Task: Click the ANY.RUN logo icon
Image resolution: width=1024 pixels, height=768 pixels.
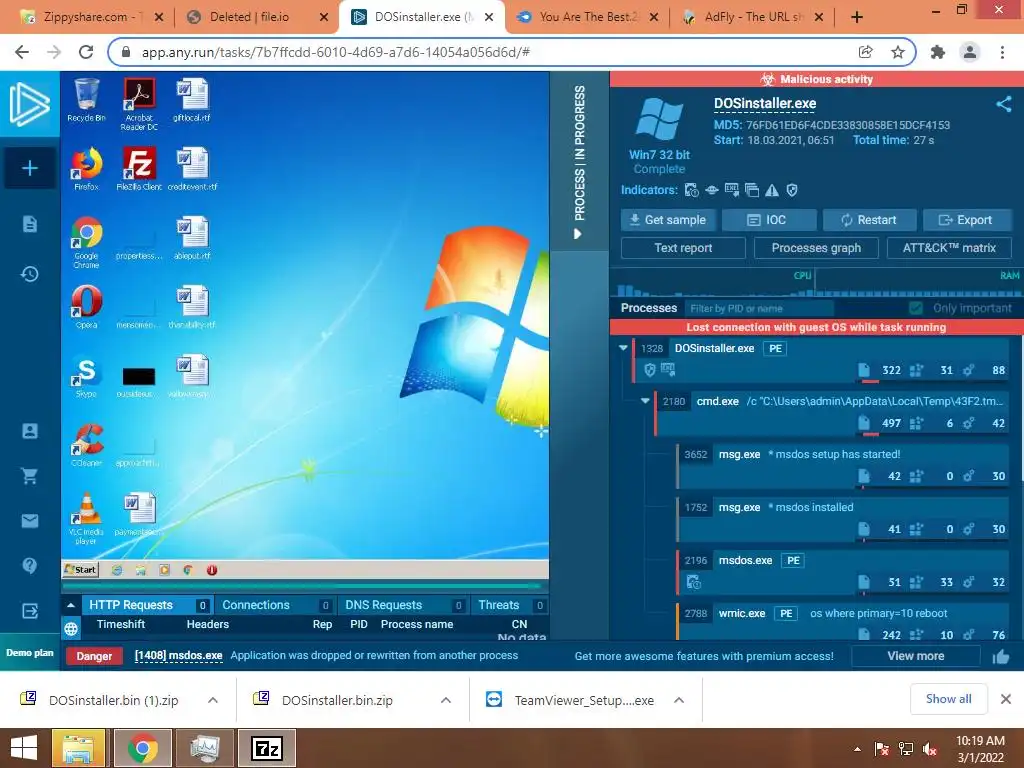Action: pyautogui.click(x=29, y=104)
